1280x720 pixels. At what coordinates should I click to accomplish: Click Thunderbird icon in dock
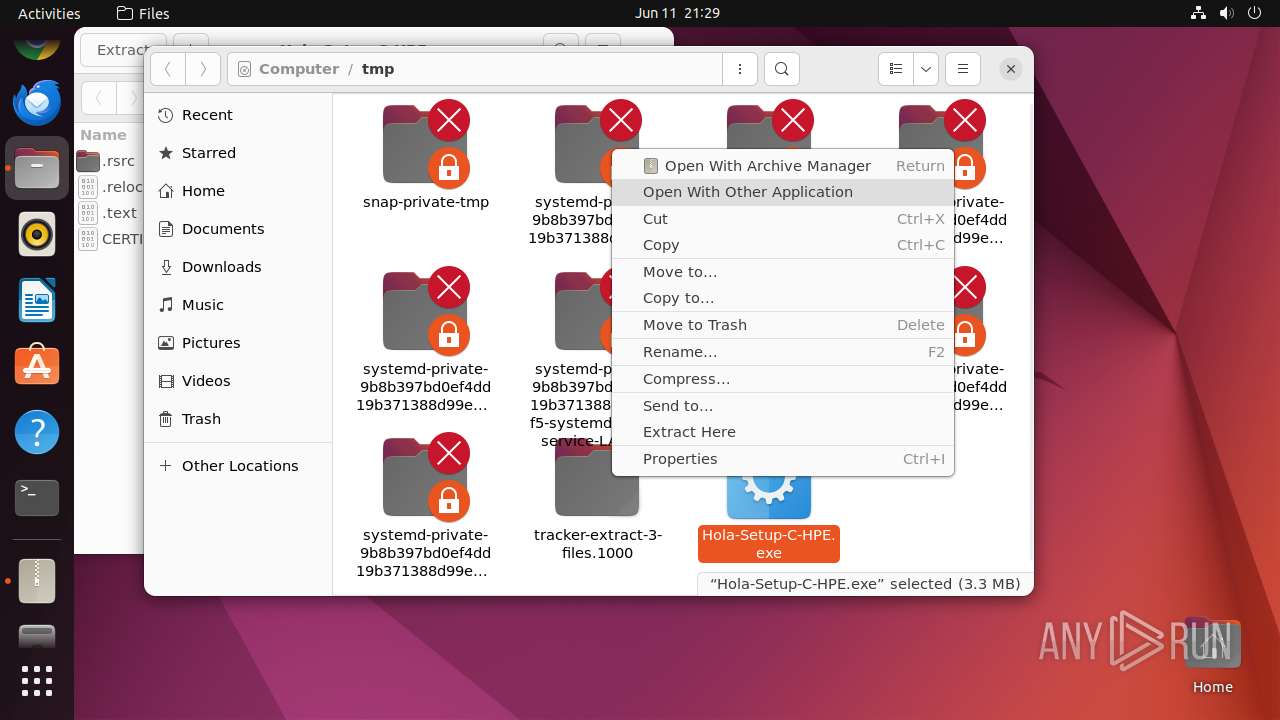point(37,103)
